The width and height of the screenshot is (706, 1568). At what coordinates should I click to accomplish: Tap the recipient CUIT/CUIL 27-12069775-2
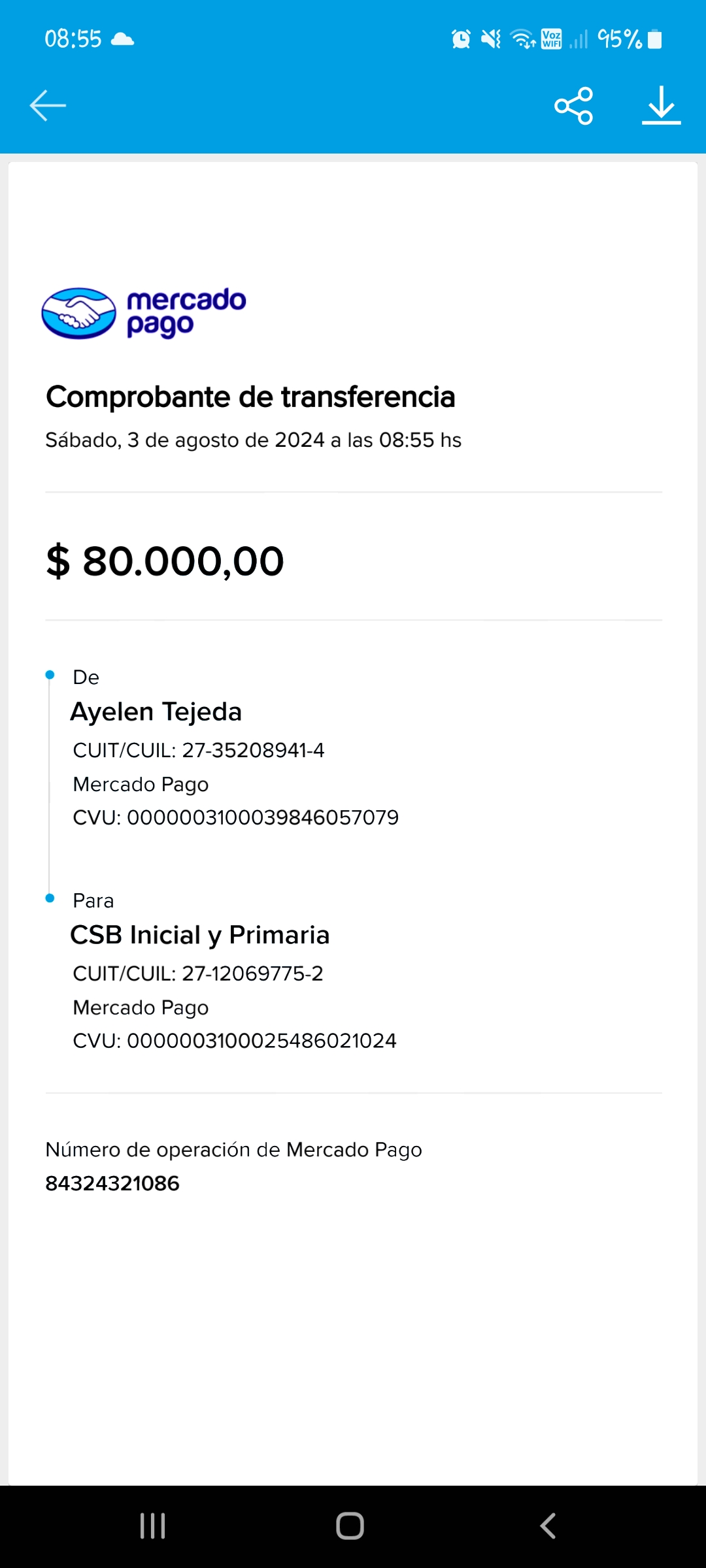click(252, 973)
